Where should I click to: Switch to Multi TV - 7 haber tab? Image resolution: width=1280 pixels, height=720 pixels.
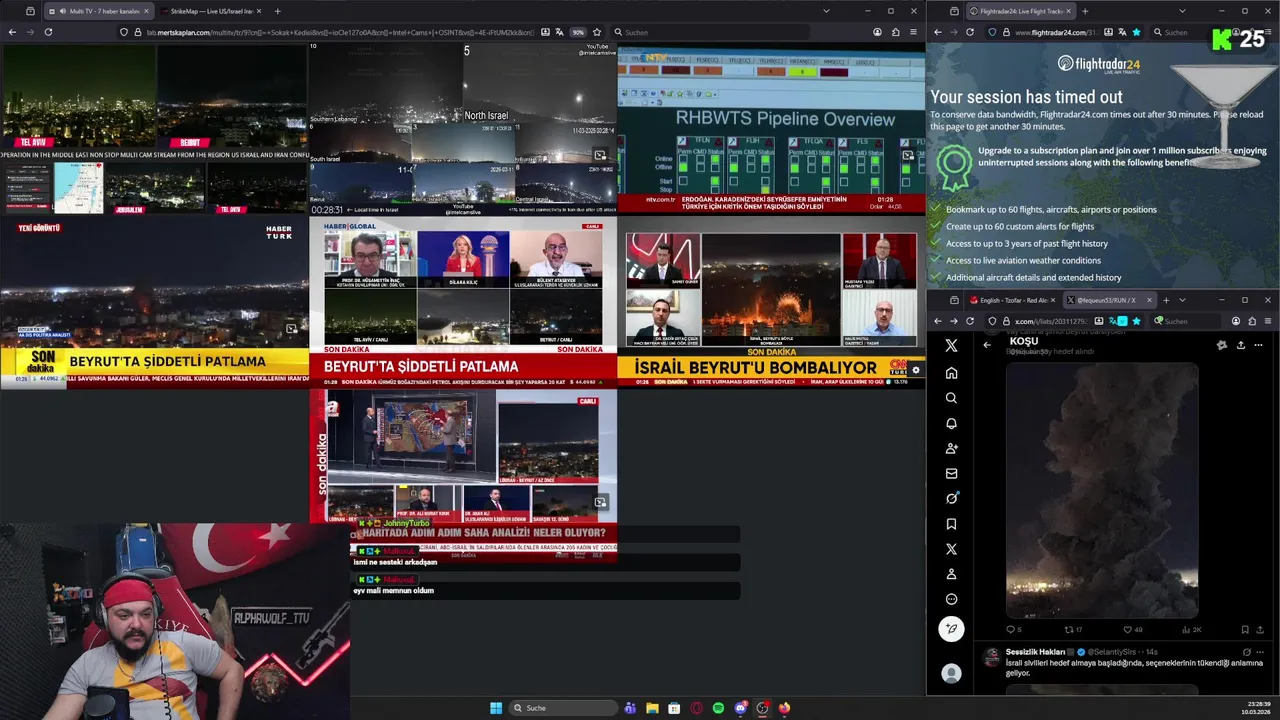point(101,11)
